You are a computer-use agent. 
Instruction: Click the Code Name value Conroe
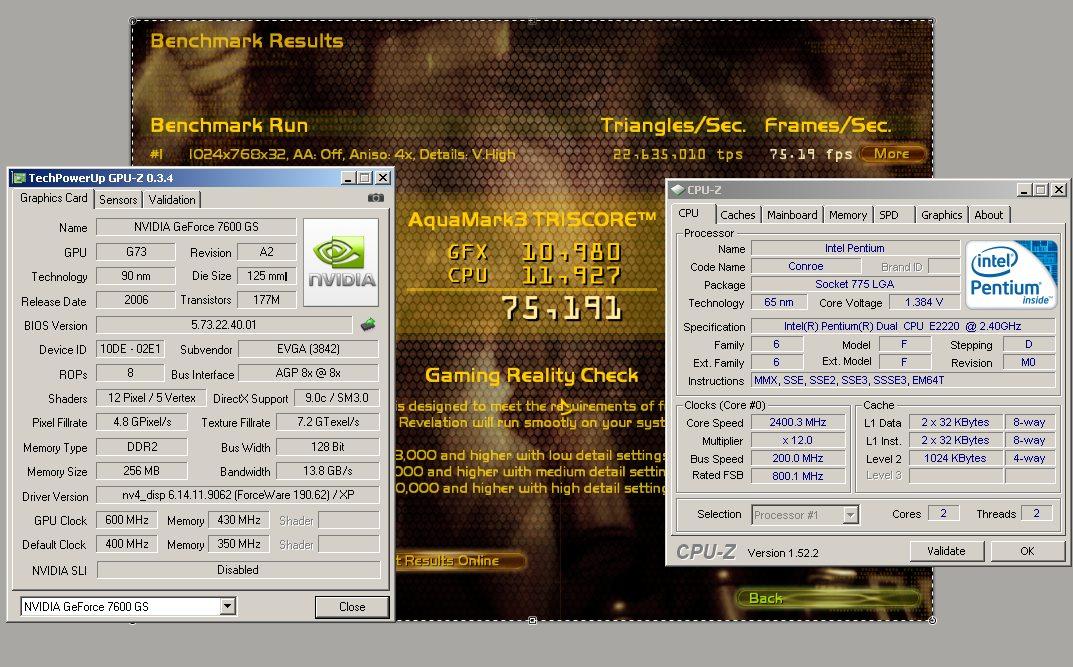805,266
